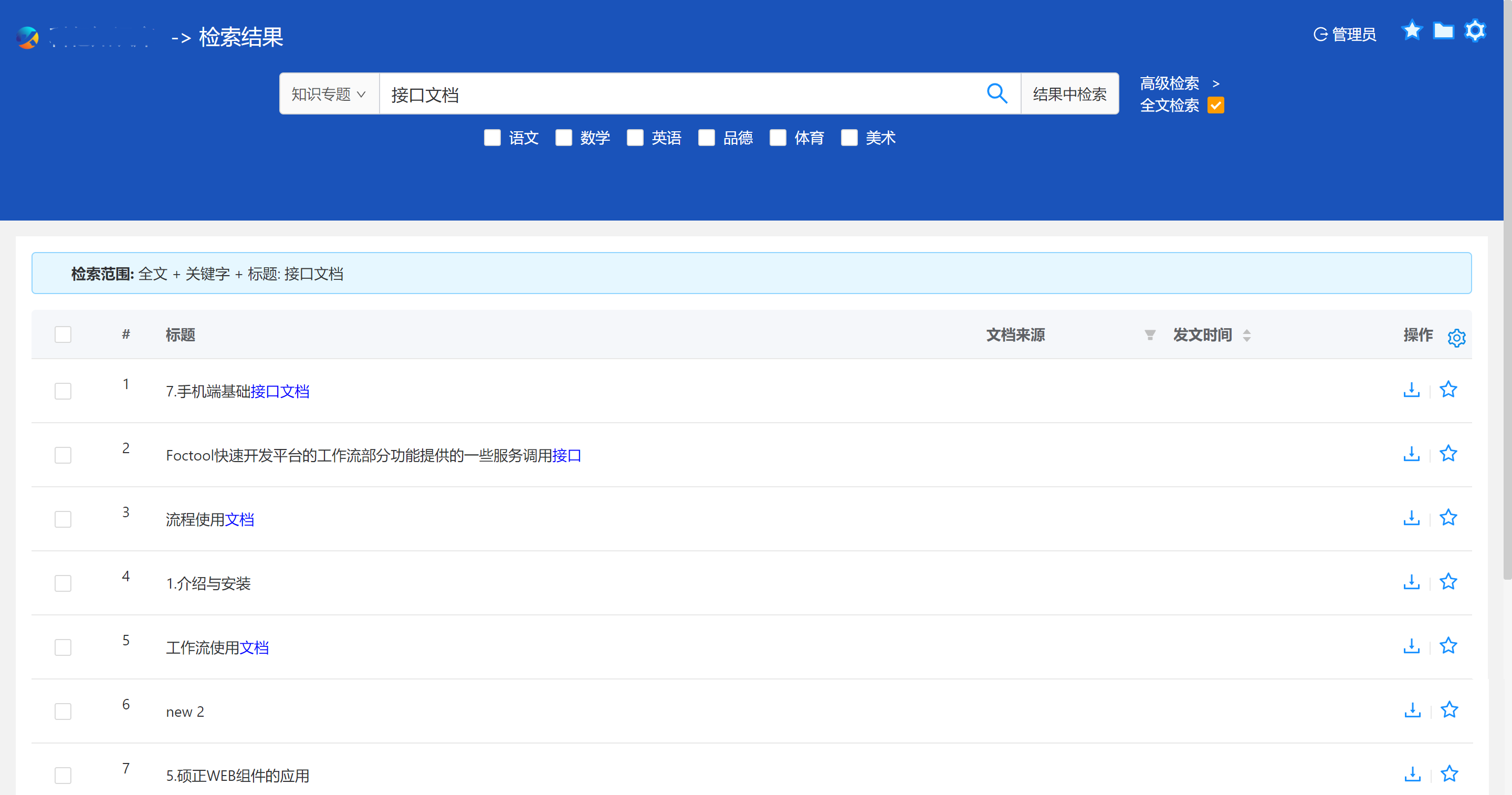Star the 1.介绍与安装 row
Image resolution: width=1512 pixels, height=795 pixels.
tap(1448, 581)
